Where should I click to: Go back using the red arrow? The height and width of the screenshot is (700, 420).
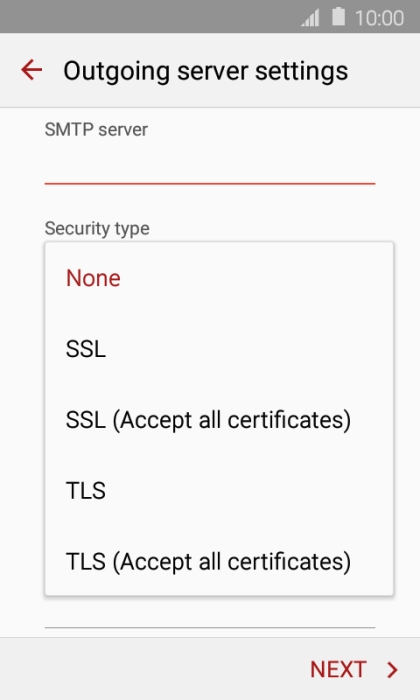tap(31, 70)
